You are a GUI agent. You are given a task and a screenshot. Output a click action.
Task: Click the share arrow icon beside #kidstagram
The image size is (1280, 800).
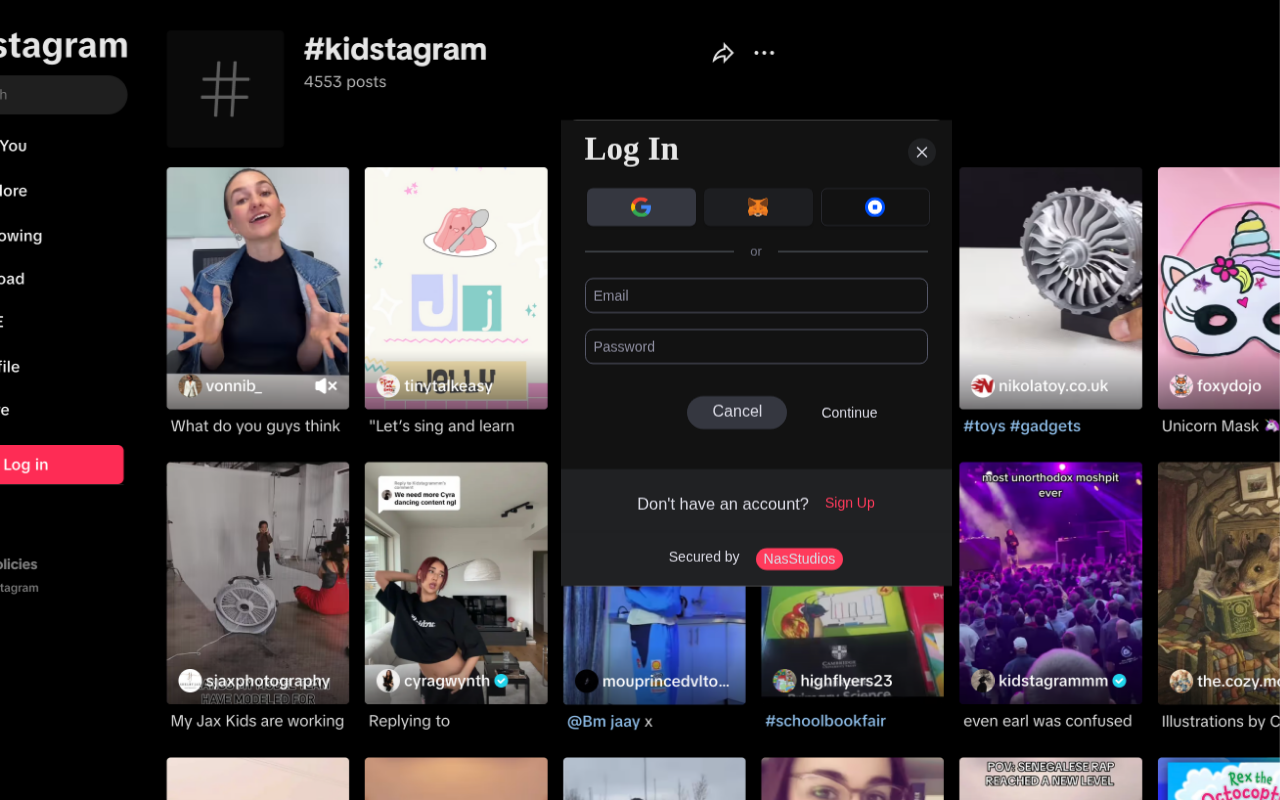[x=723, y=54]
